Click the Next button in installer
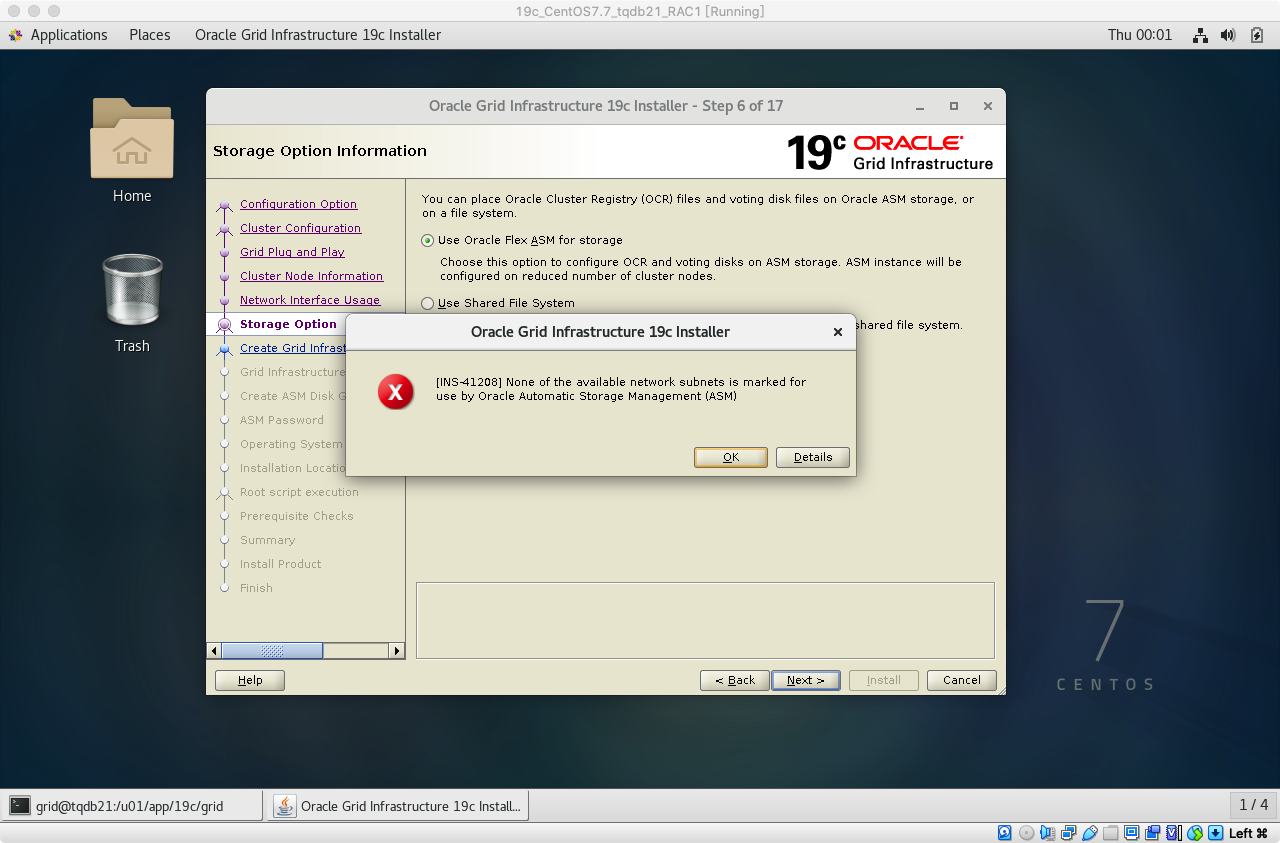The width and height of the screenshot is (1280, 843). coord(806,680)
